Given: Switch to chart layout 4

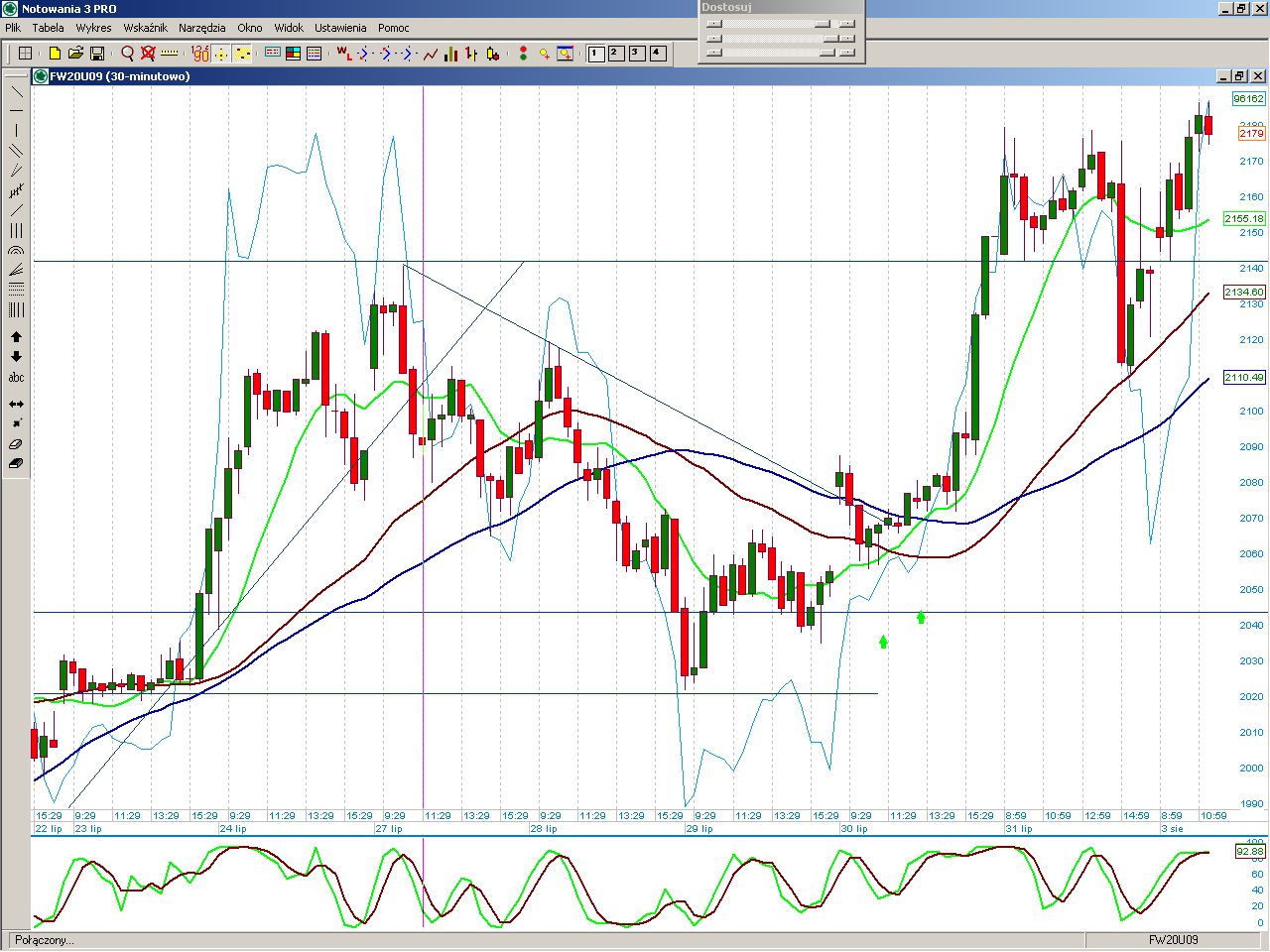Looking at the screenshot, I should tap(658, 54).
